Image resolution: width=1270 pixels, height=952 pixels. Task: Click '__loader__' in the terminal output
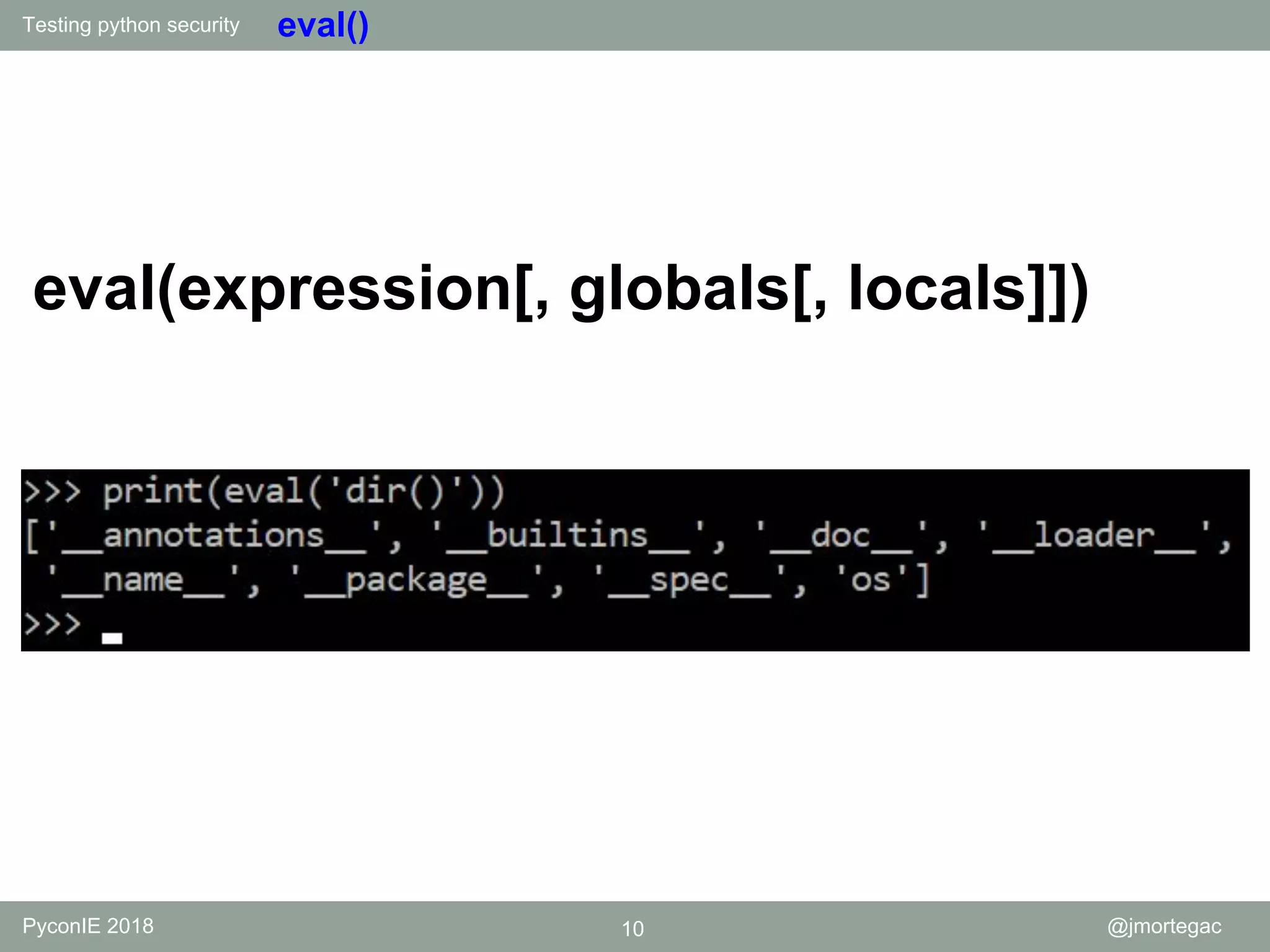click(x=1095, y=537)
